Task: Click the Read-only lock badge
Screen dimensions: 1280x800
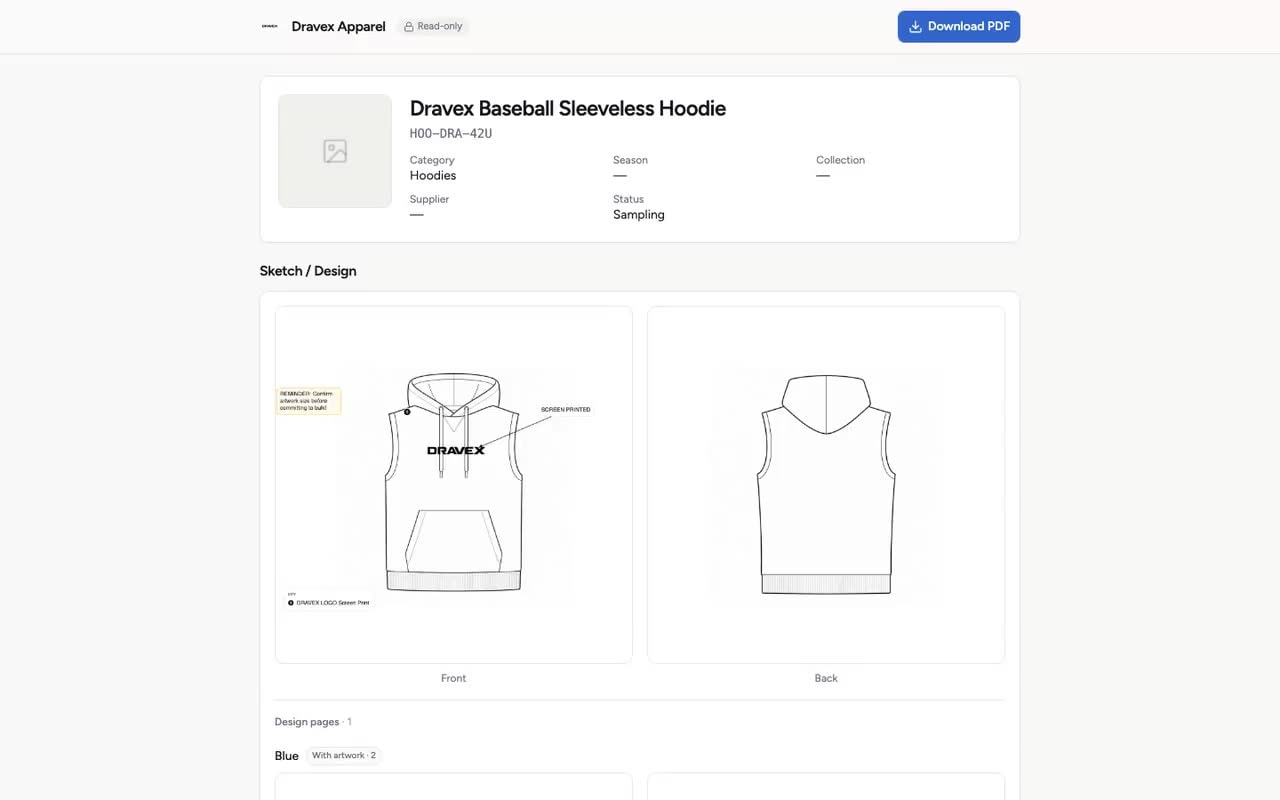Action: click(433, 26)
